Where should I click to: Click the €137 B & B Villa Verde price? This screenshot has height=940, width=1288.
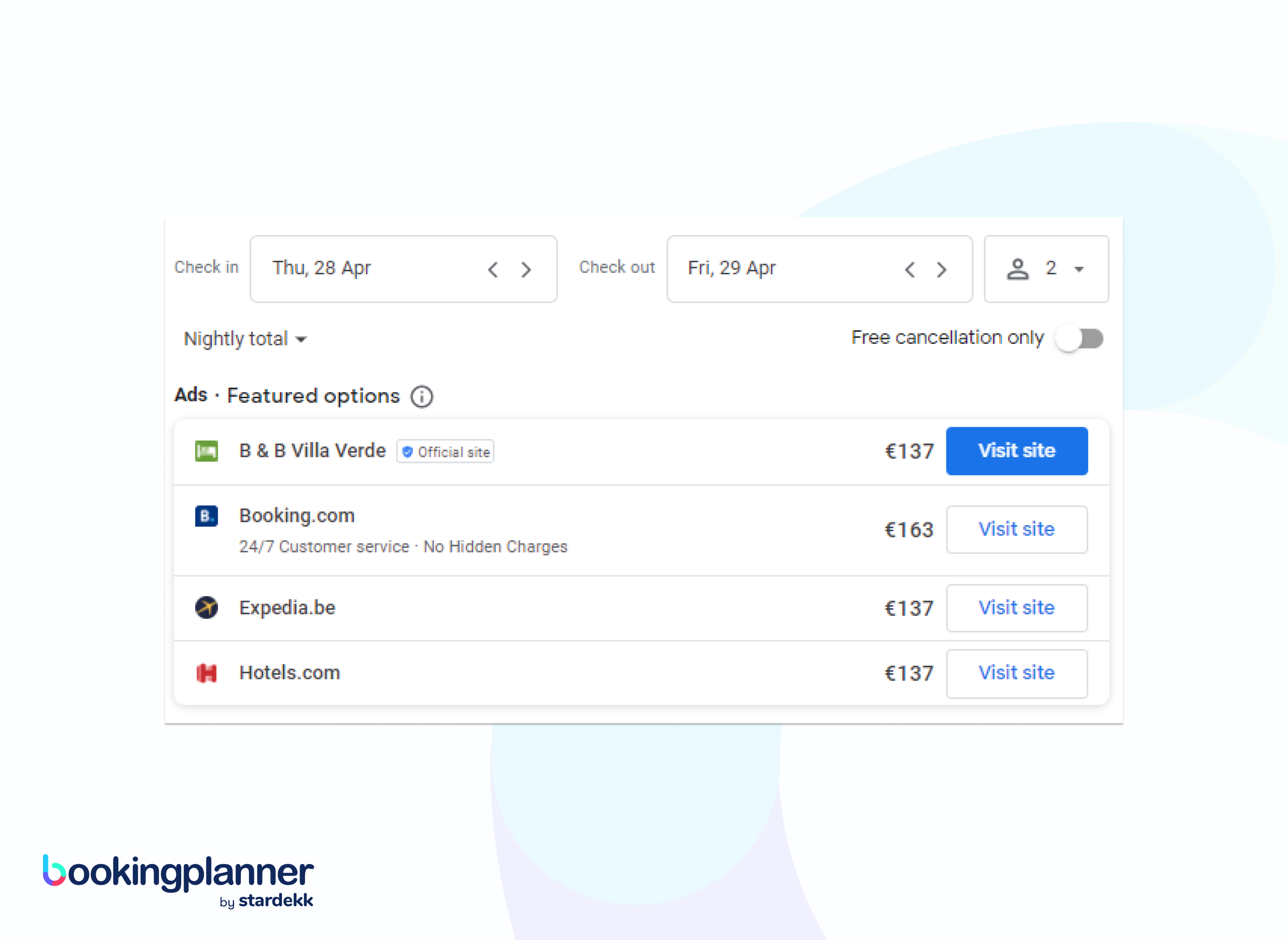click(x=909, y=451)
